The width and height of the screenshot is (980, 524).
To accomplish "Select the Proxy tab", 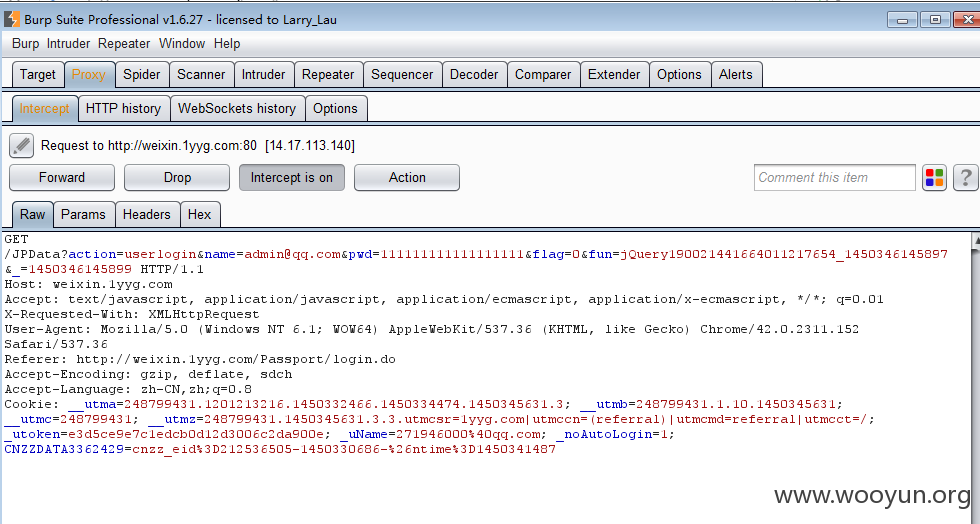I will coord(89,74).
